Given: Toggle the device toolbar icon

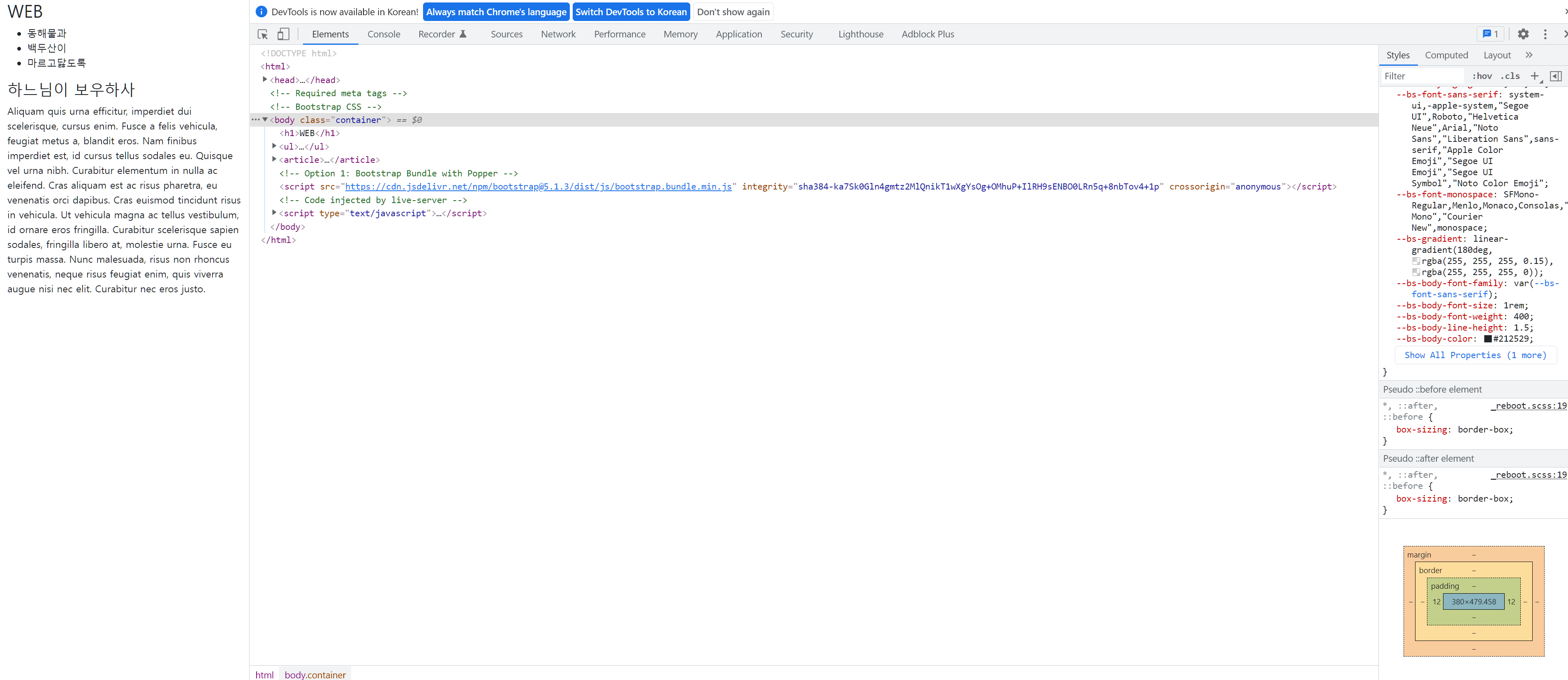Looking at the screenshot, I should click(x=283, y=34).
